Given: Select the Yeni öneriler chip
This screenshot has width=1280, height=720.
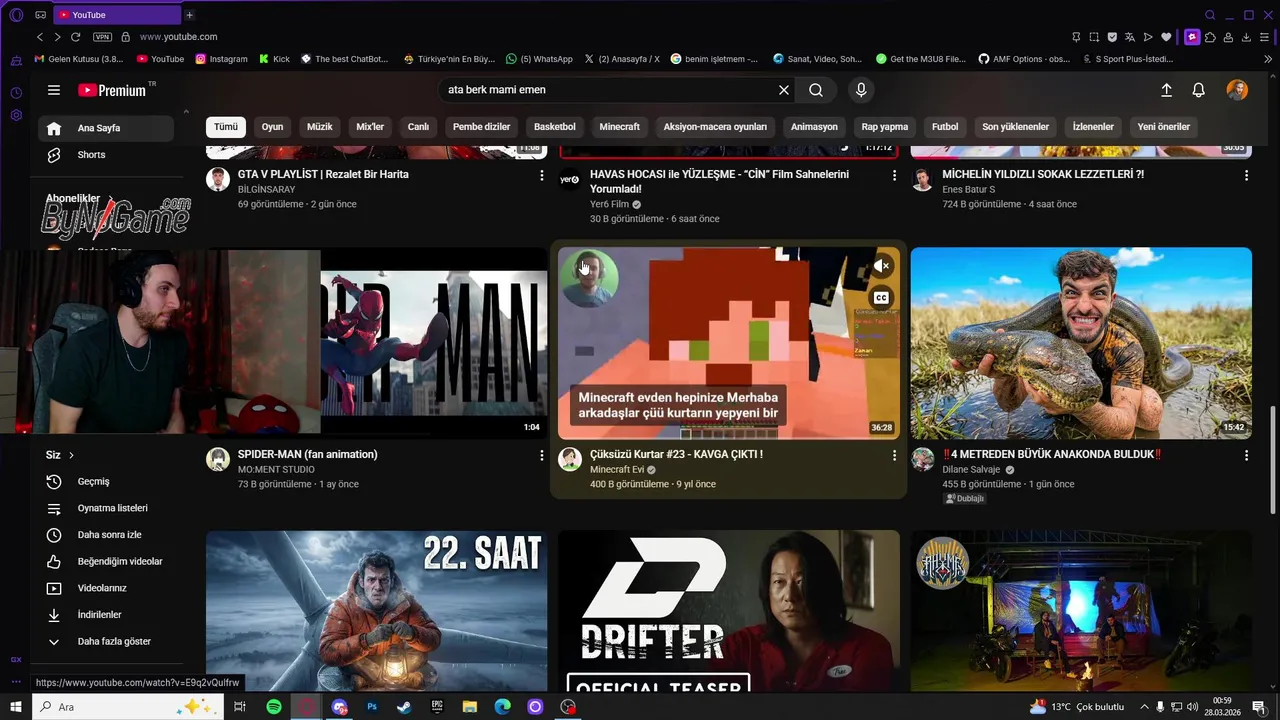Looking at the screenshot, I should 1164,127.
